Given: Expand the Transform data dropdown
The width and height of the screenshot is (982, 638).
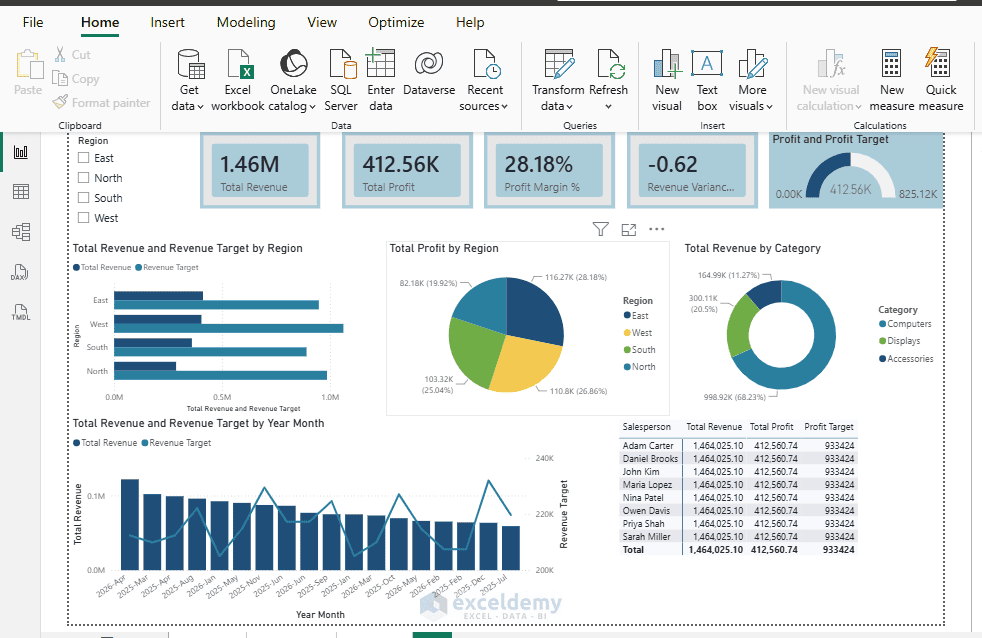Looking at the screenshot, I should coord(569,106).
